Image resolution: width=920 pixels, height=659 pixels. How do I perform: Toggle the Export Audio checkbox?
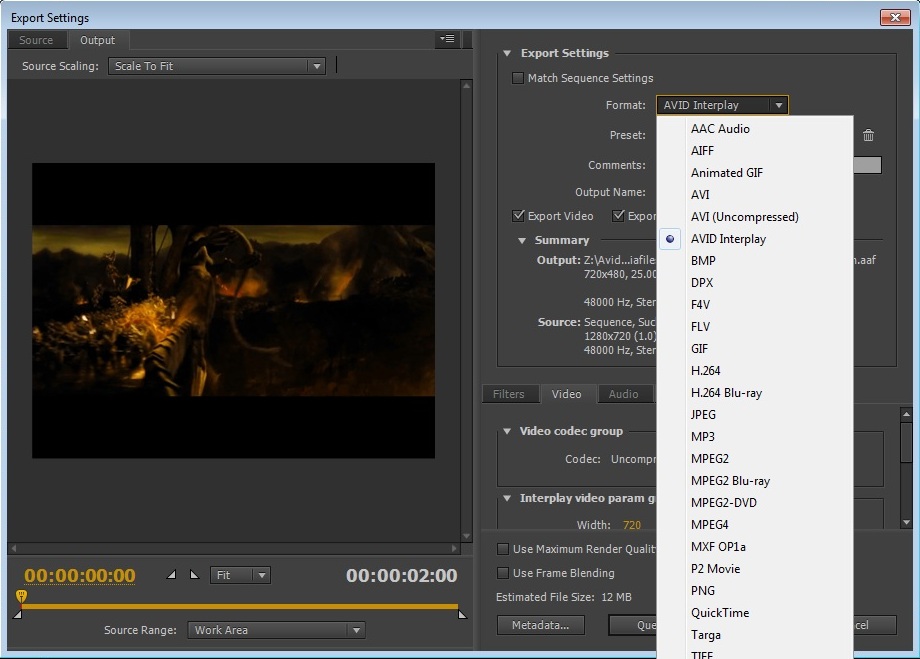click(x=618, y=216)
